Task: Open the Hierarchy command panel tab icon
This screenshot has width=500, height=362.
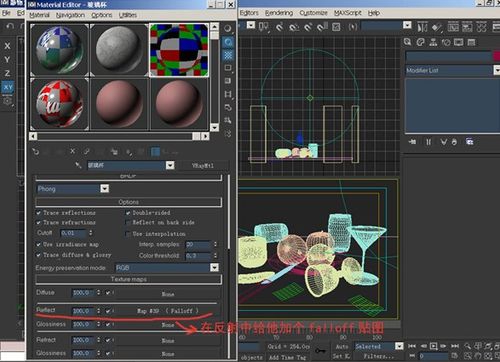Action: coord(433,42)
